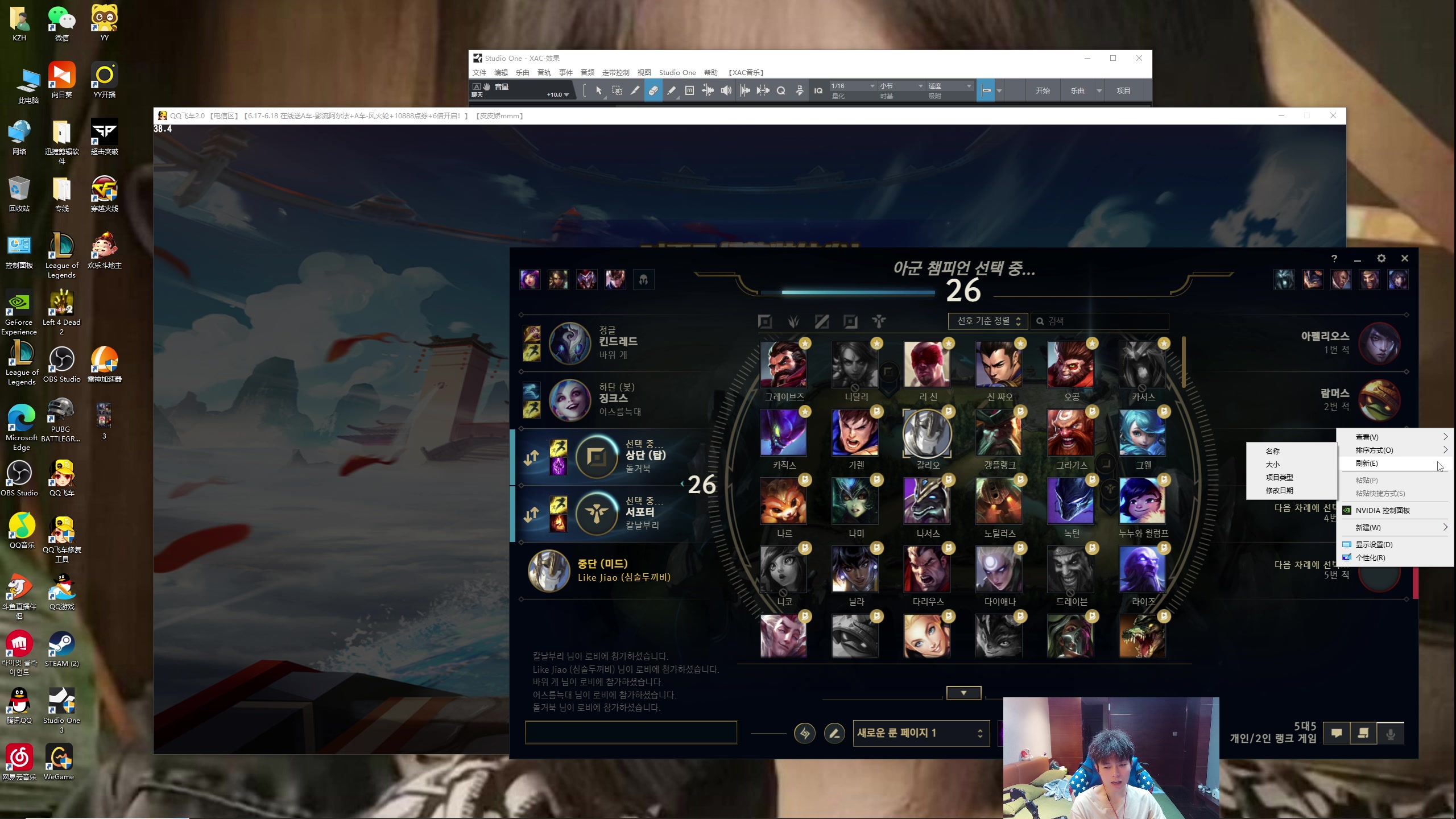Toggle the microphone button in League client
Viewport: 1456px width, 819px height.
[1391, 733]
